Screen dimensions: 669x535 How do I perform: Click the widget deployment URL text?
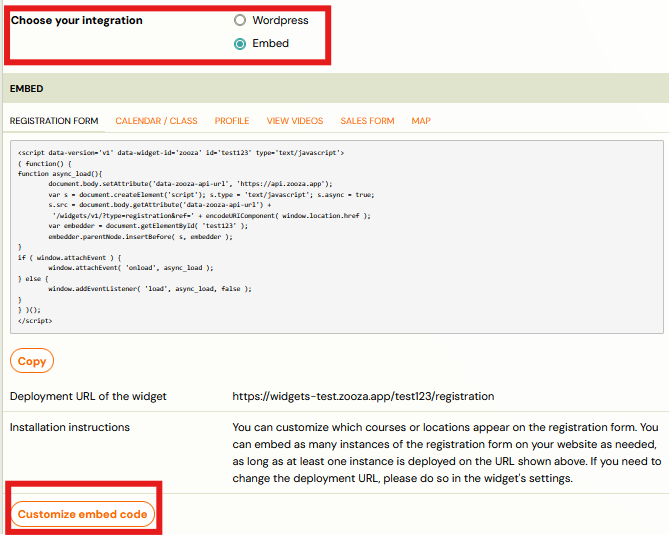tap(363, 396)
